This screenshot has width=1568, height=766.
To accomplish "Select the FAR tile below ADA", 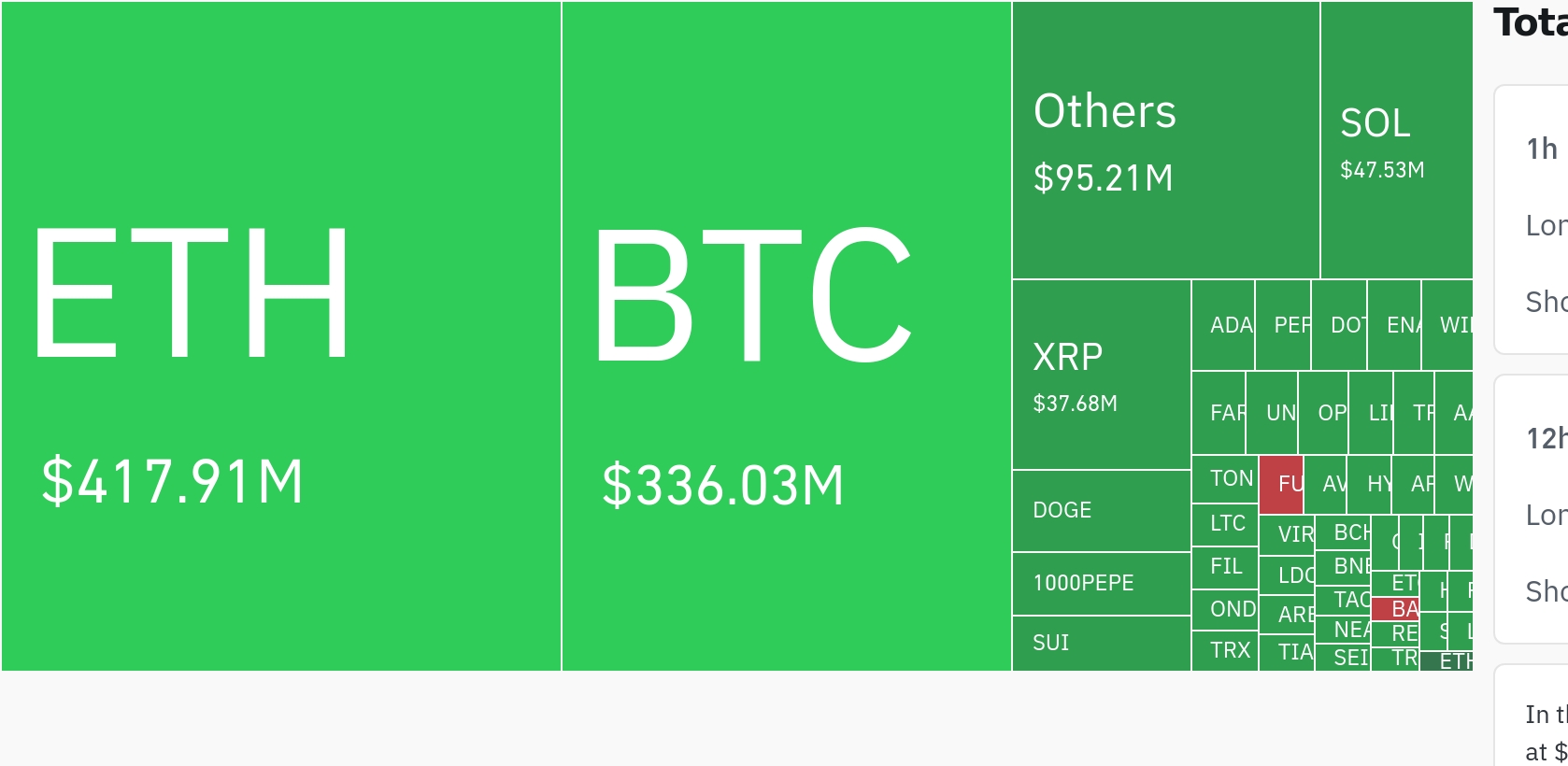I will point(1219,413).
